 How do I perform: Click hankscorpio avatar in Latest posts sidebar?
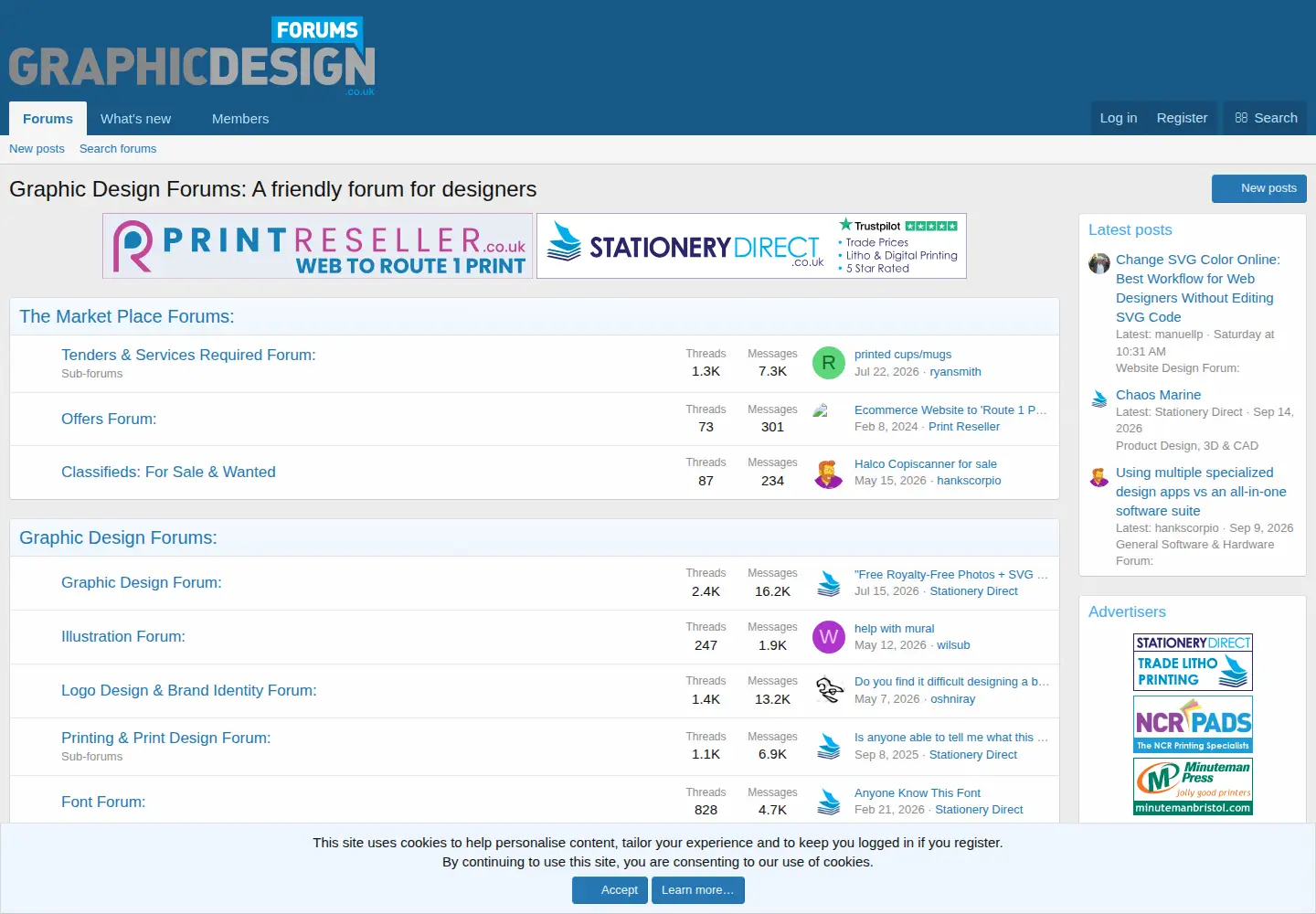tap(1099, 476)
